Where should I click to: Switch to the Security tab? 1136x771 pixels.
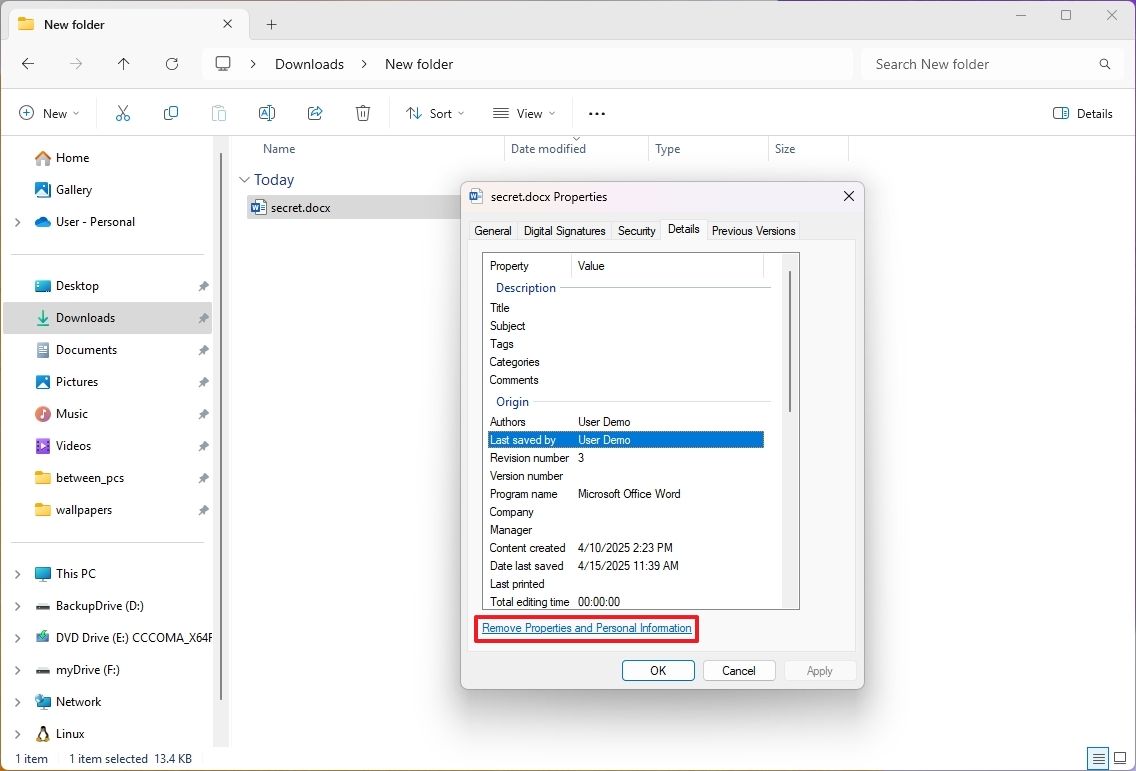pyautogui.click(x=636, y=230)
